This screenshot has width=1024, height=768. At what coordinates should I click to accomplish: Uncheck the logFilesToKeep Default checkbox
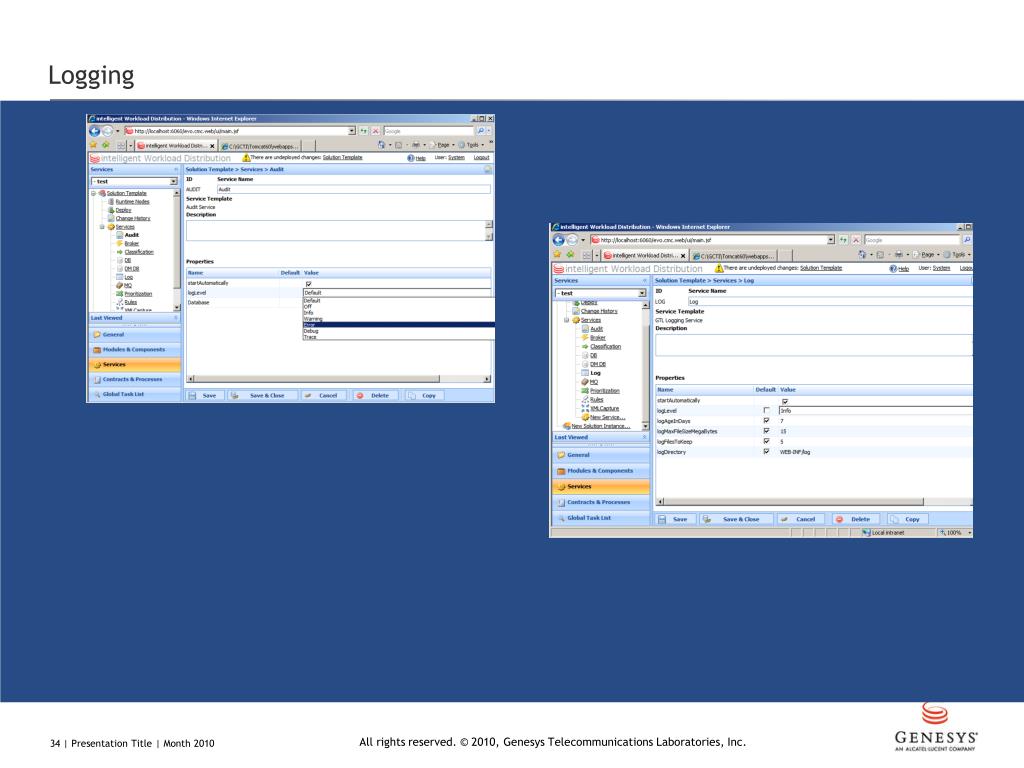766,441
